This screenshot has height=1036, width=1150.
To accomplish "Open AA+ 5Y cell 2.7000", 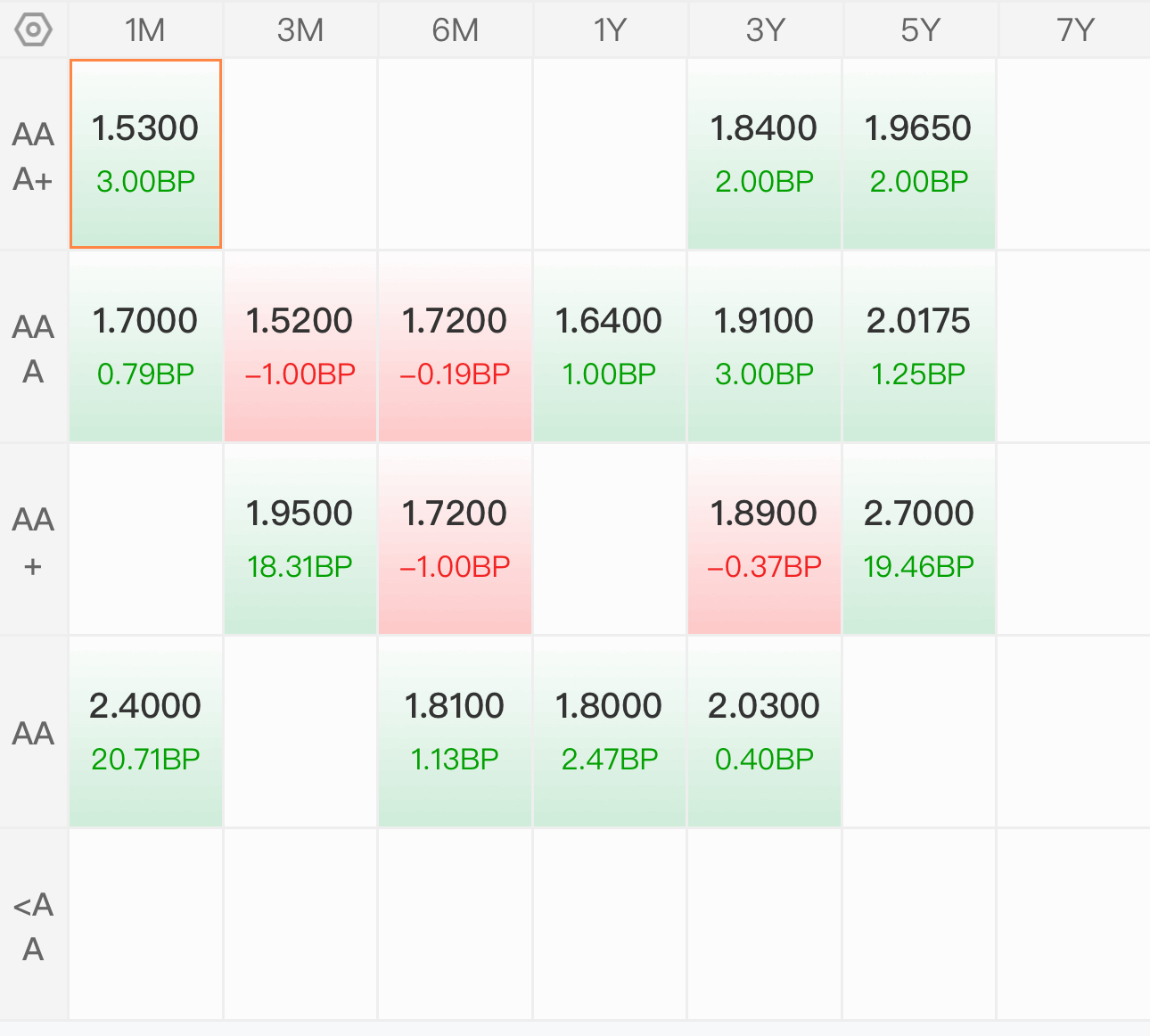I will [918, 539].
